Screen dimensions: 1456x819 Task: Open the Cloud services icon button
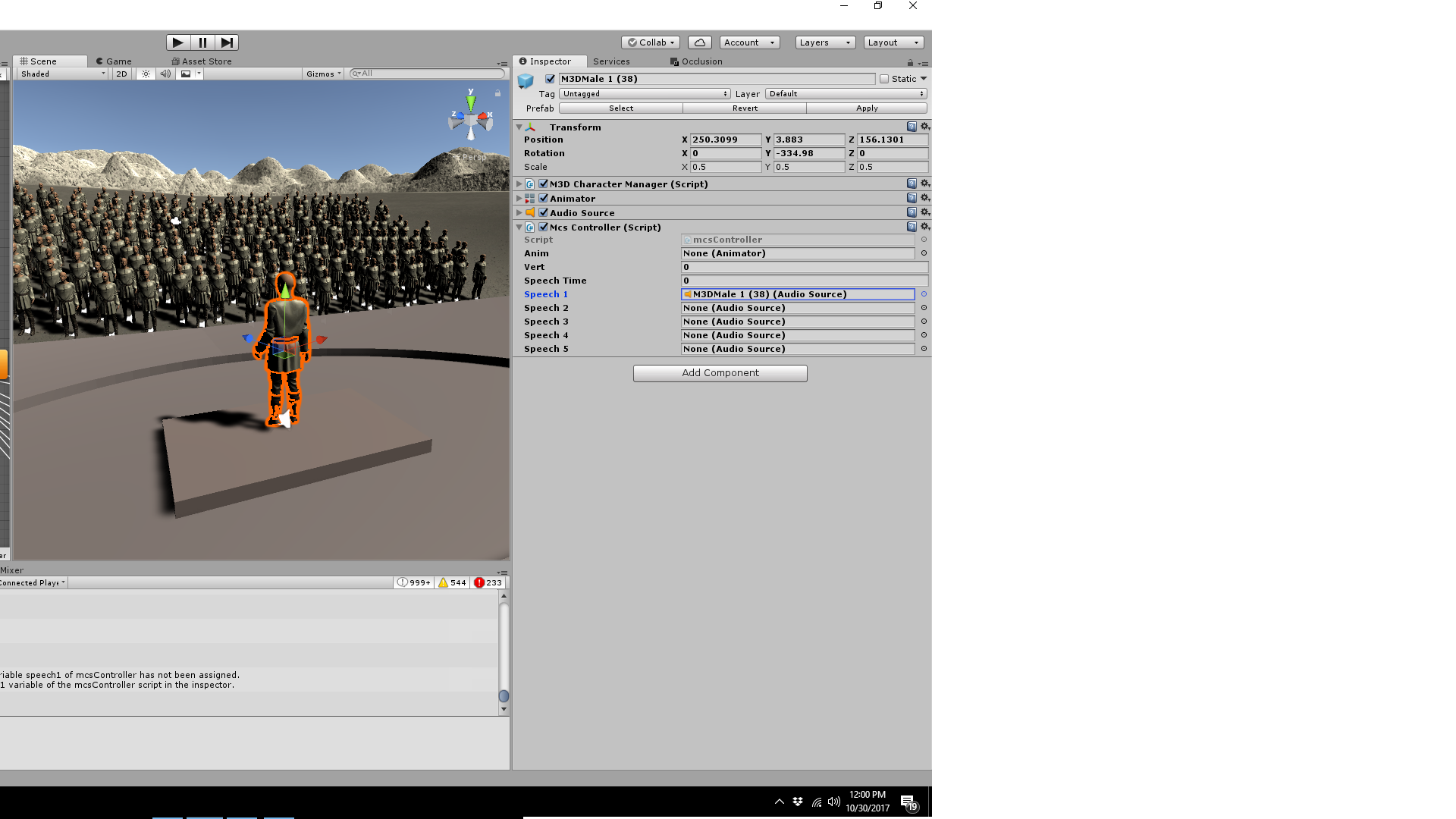[700, 42]
